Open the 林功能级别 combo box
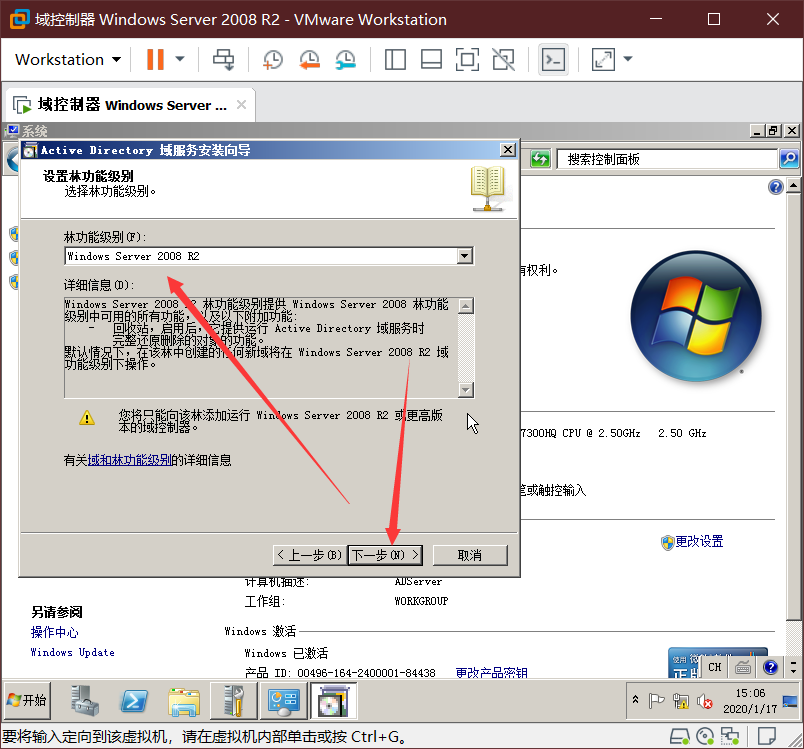Image resolution: width=804 pixels, height=749 pixels. pyautogui.click(x=269, y=256)
